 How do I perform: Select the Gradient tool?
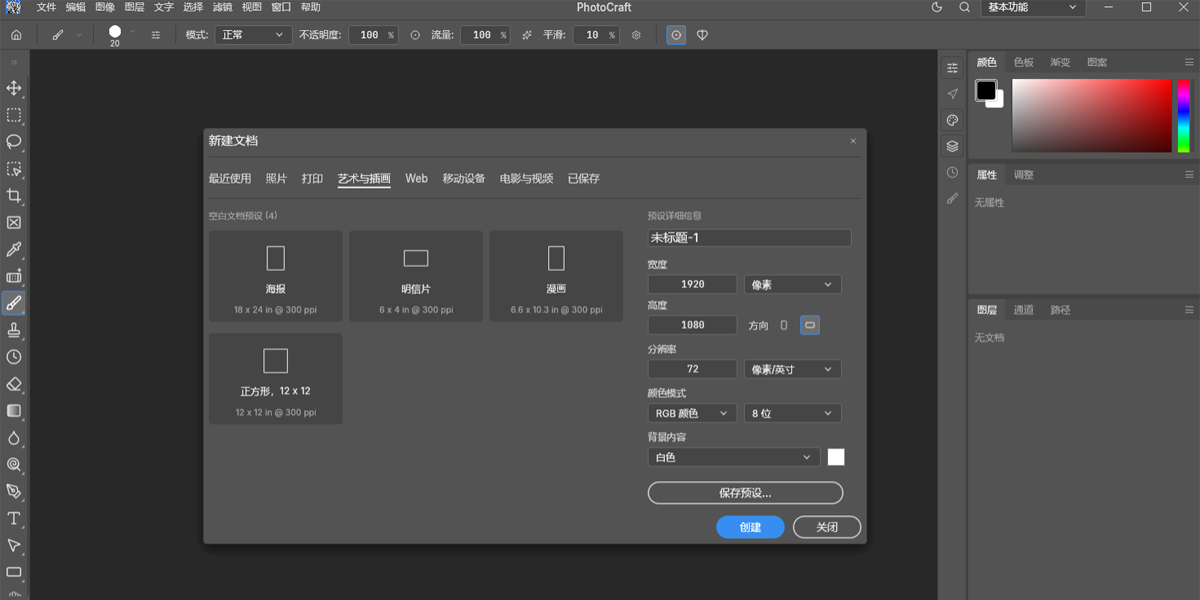pos(14,410)
